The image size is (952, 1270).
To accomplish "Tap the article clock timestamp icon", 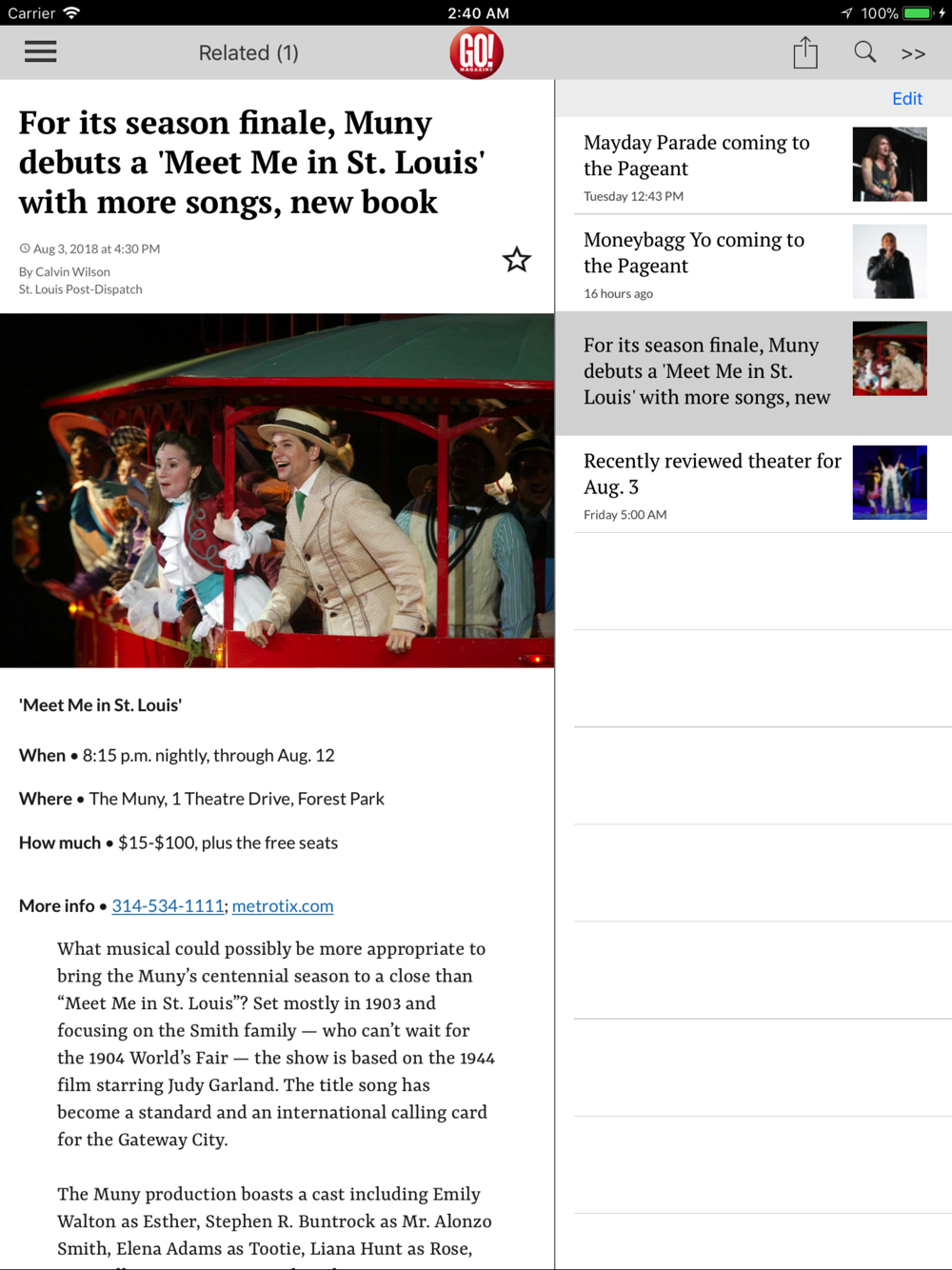I will click(x=25, y=248).
